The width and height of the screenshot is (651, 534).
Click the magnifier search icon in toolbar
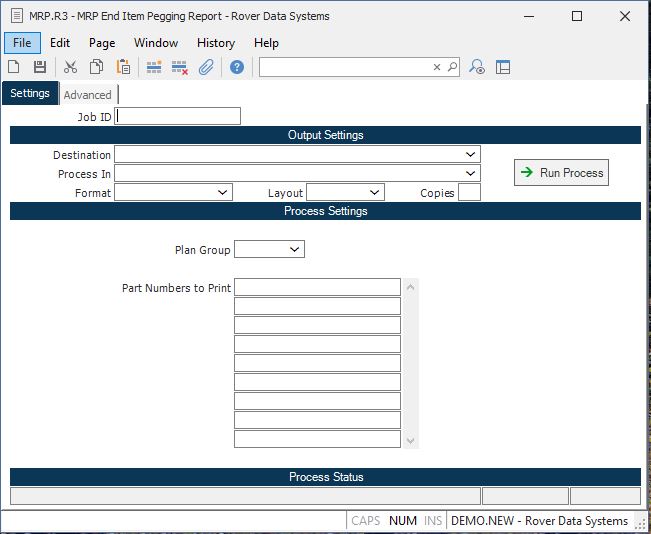click(x=452, y=67)
